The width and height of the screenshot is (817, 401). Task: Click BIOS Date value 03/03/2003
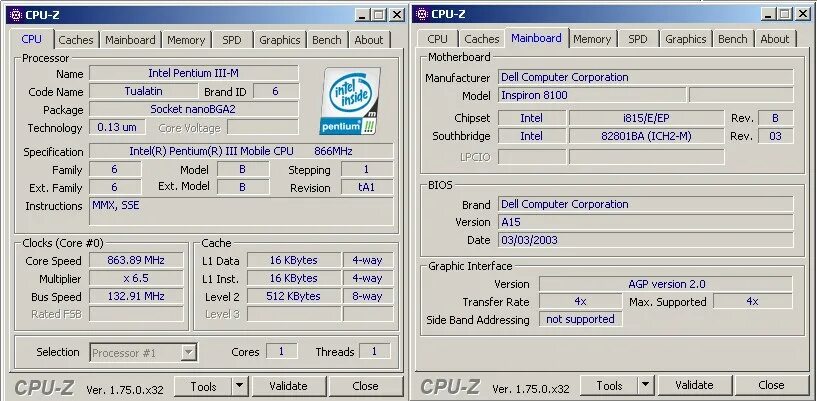(646, 240)
